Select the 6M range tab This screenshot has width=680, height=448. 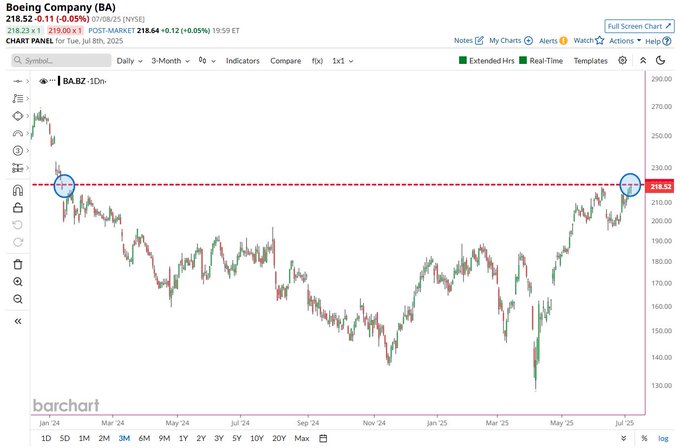[144, 438]
